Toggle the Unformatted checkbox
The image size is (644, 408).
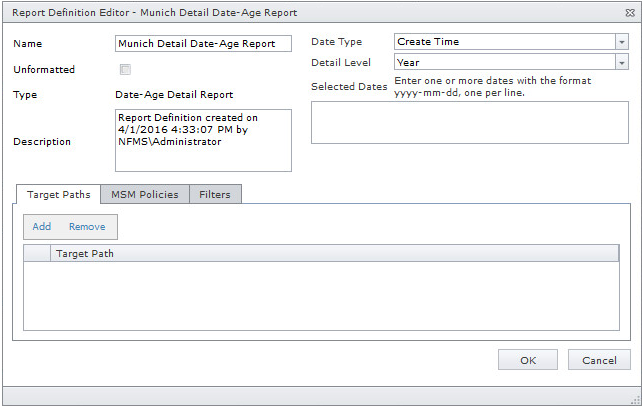coord(125,70)
